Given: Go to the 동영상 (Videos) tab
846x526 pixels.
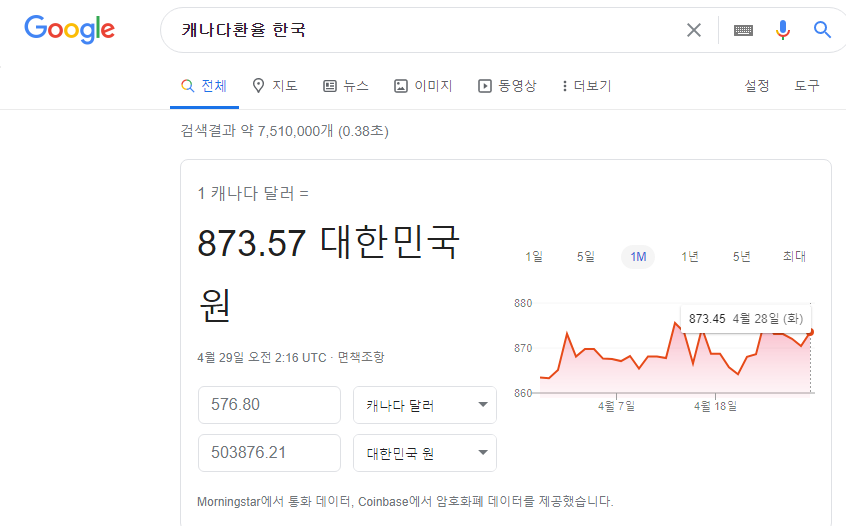Looking at the screenshot, I should 507,86.
